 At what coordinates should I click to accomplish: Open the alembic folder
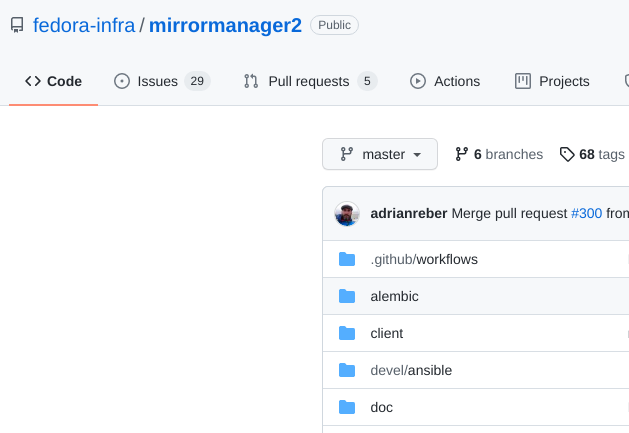(x=394, y=296)
